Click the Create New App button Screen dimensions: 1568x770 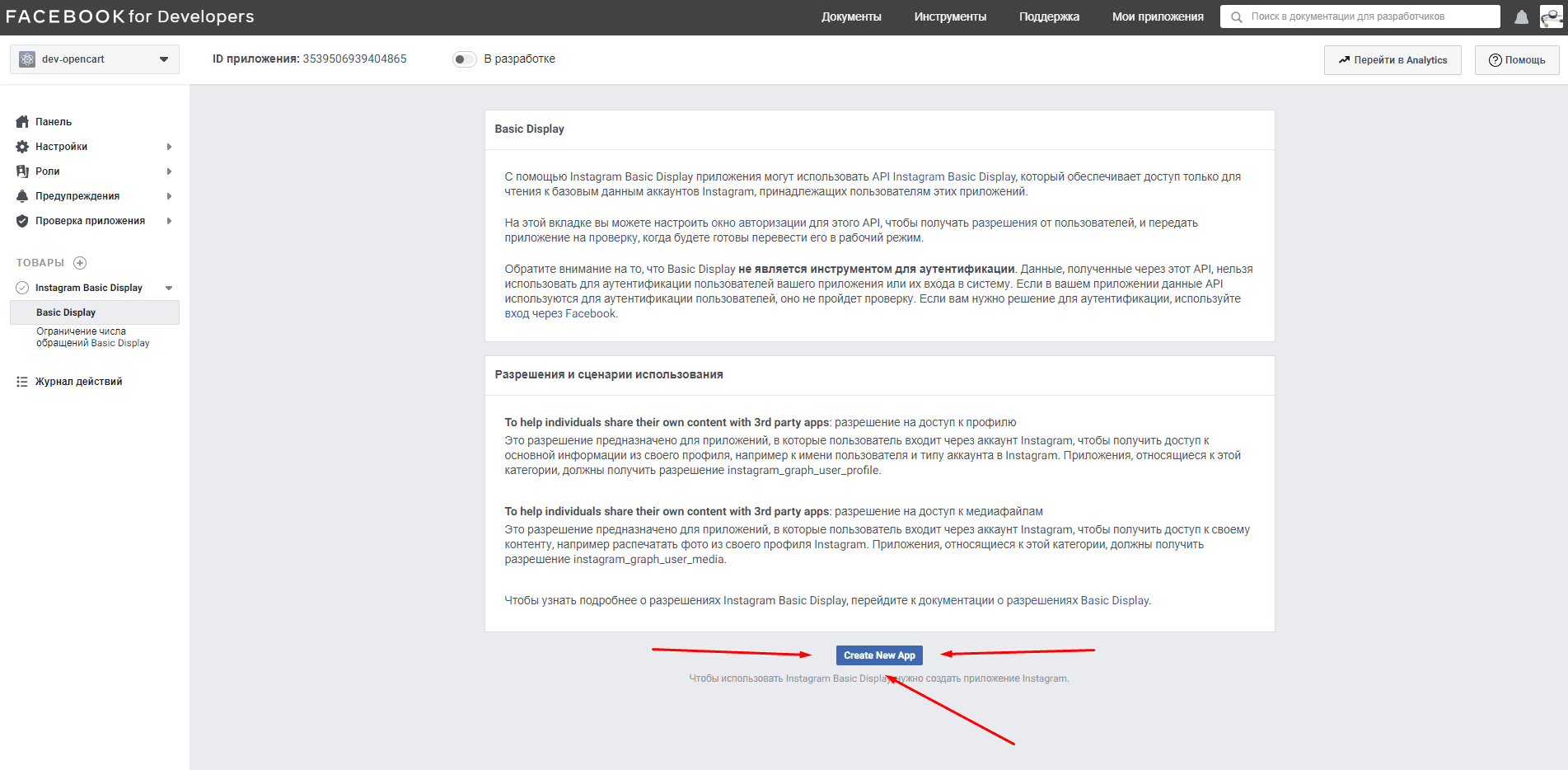[x=879, y=655]
